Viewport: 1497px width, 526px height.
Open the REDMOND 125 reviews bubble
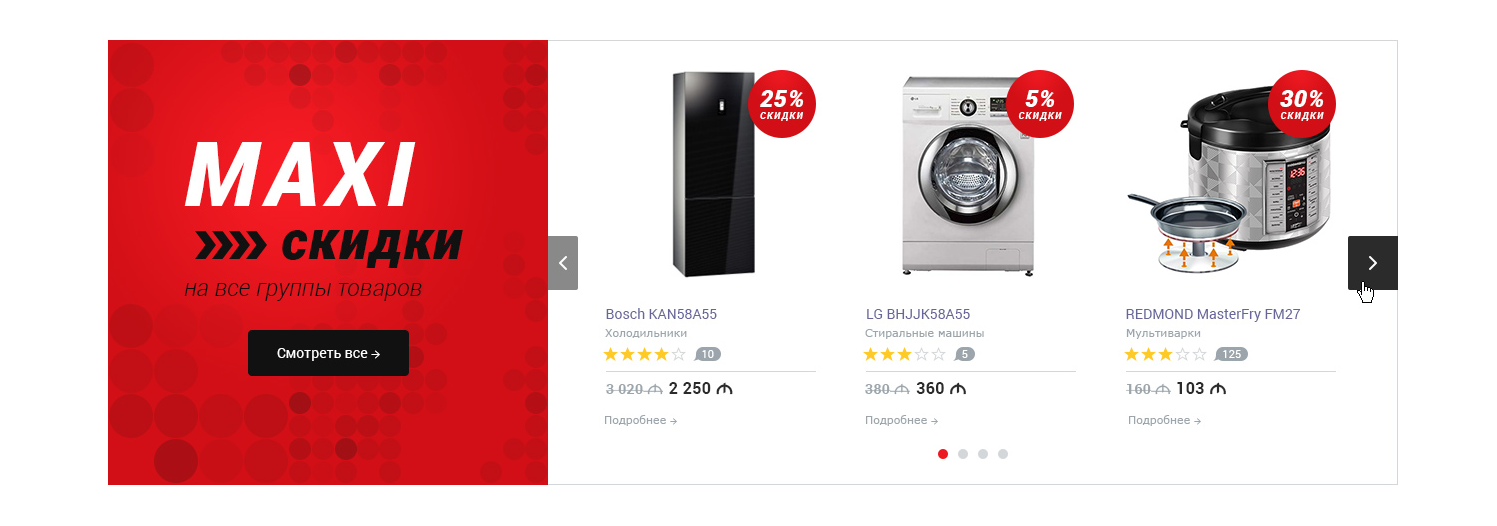tap(1231, 354)
